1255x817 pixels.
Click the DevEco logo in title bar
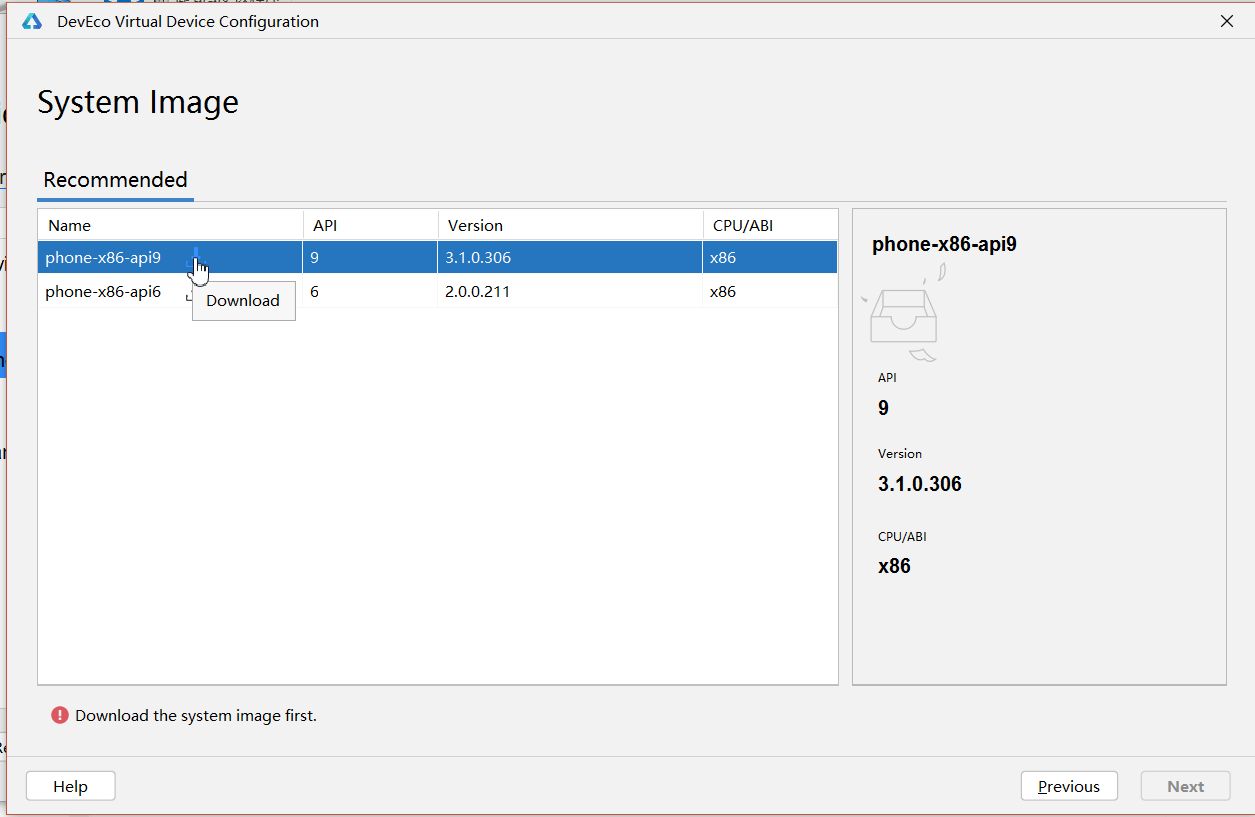click(x=32, y=21)
